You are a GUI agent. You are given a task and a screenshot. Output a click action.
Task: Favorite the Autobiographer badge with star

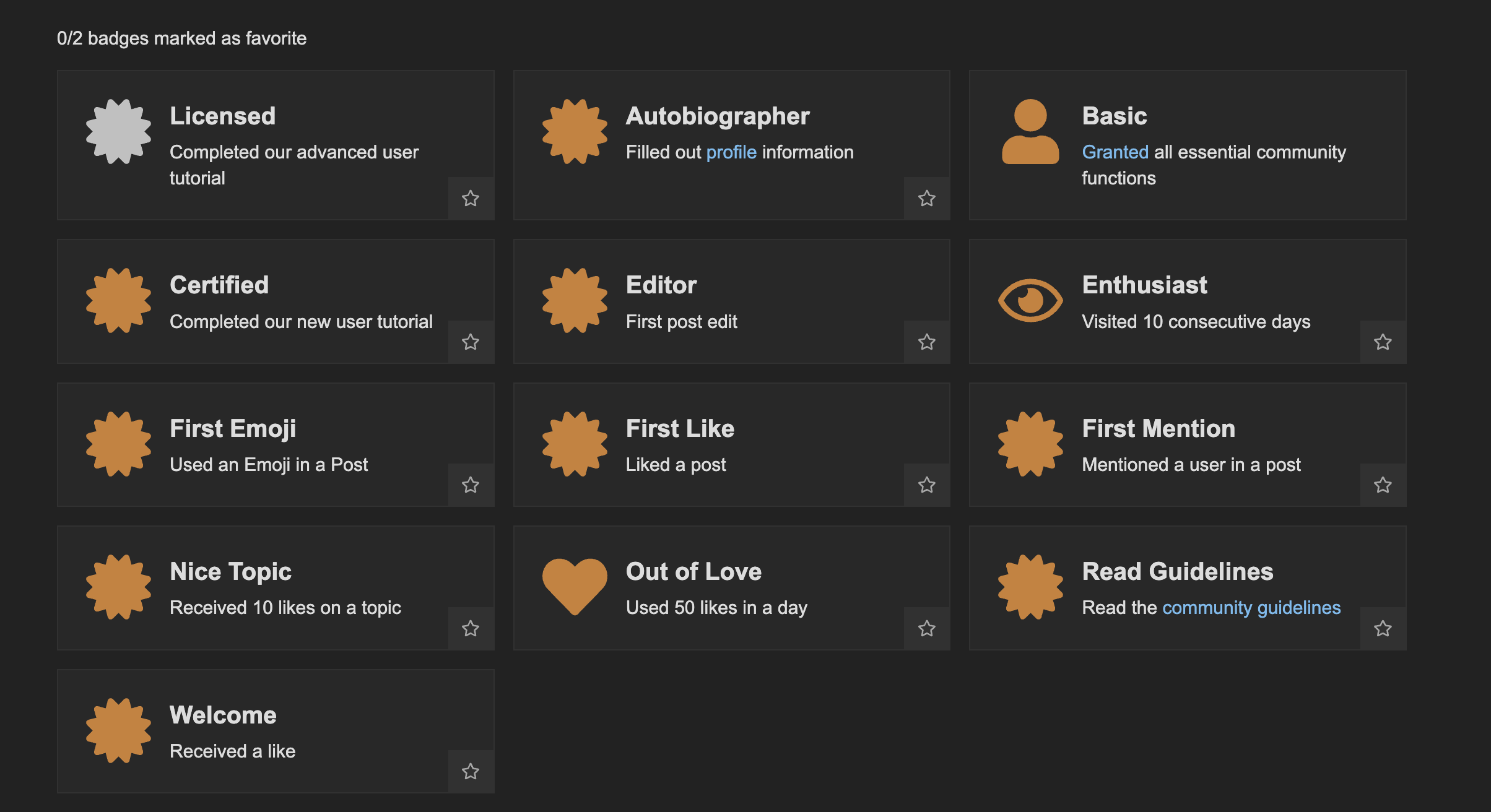pos(926,198)
